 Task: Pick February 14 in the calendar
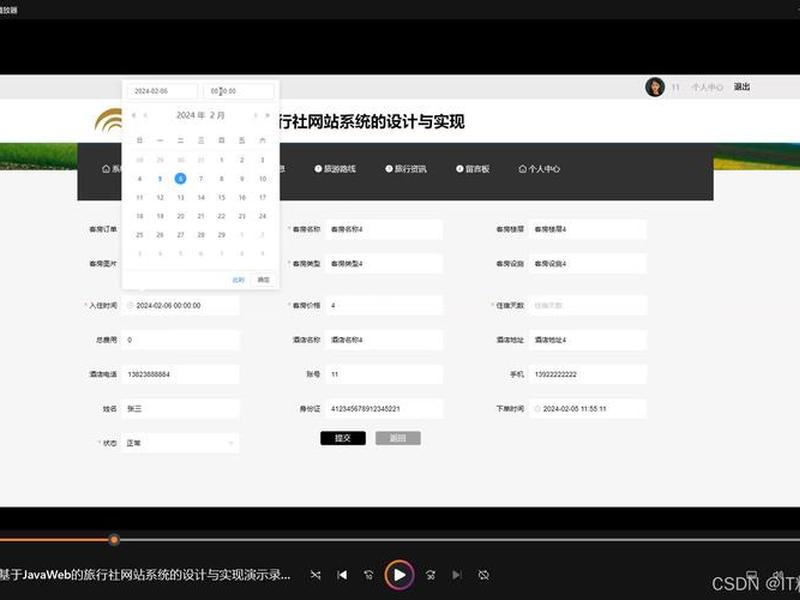(x=201, y=197)
